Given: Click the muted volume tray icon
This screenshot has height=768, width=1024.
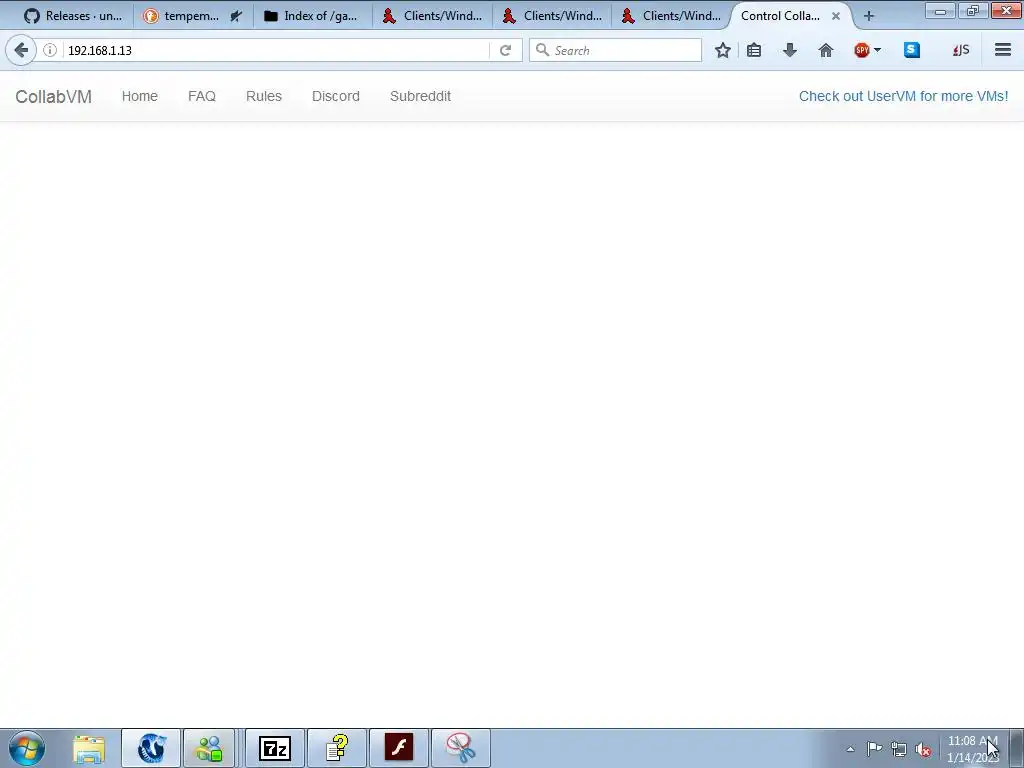Looking at the screenshot, I should click(923, 749).
